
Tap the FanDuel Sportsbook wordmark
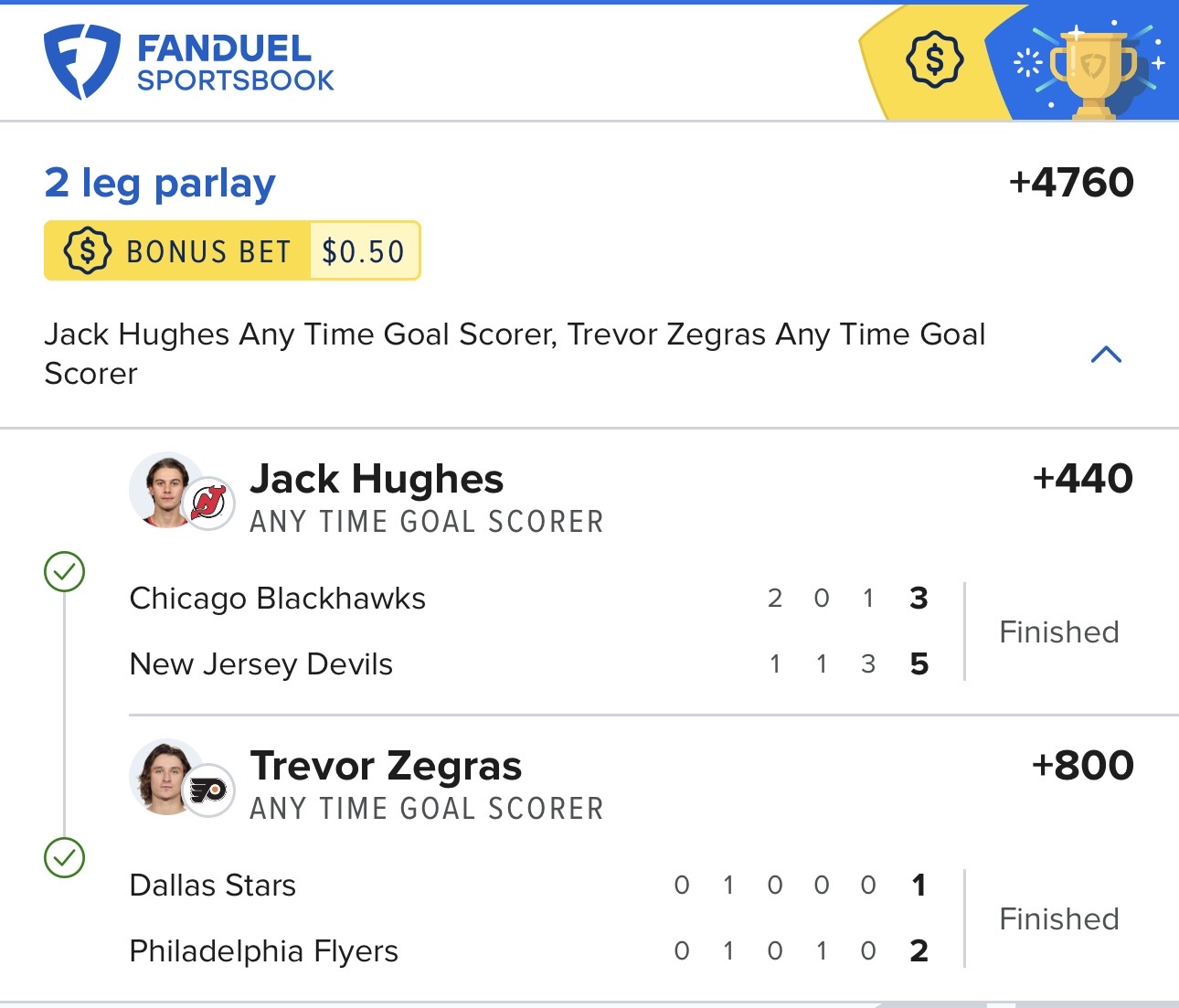pos(235,63)
